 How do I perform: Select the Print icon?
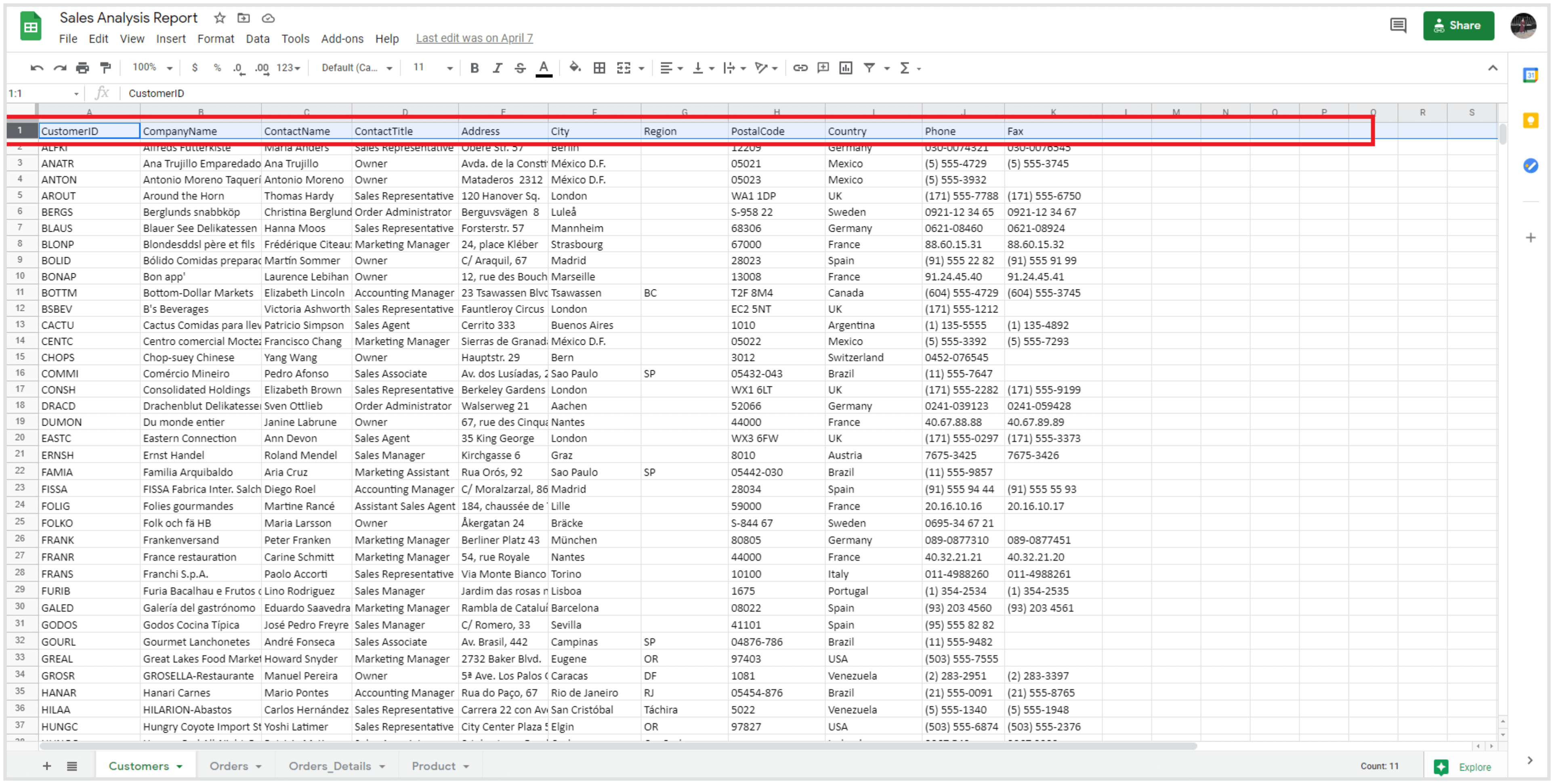(83, 67)
